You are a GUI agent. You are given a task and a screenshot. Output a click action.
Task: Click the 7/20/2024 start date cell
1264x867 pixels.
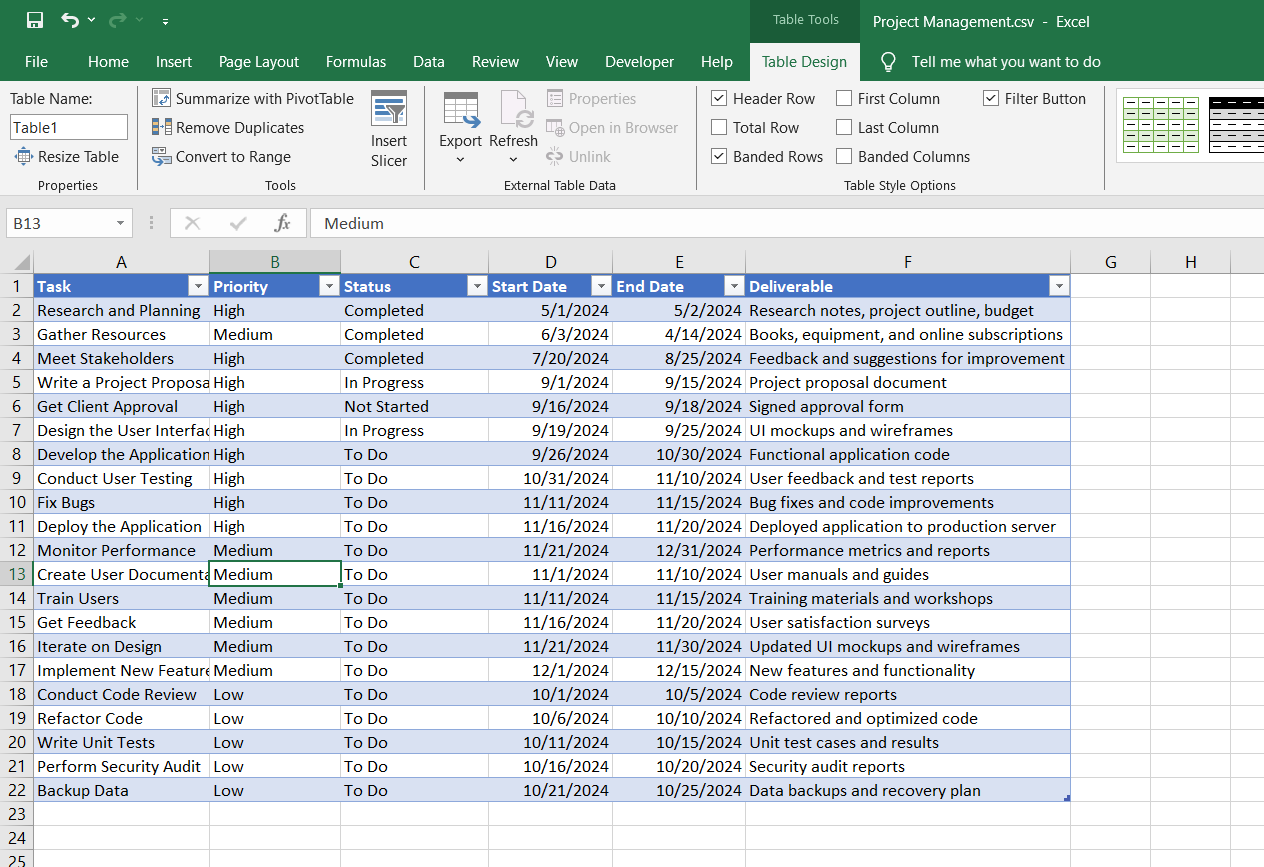[x=550, y=358]
